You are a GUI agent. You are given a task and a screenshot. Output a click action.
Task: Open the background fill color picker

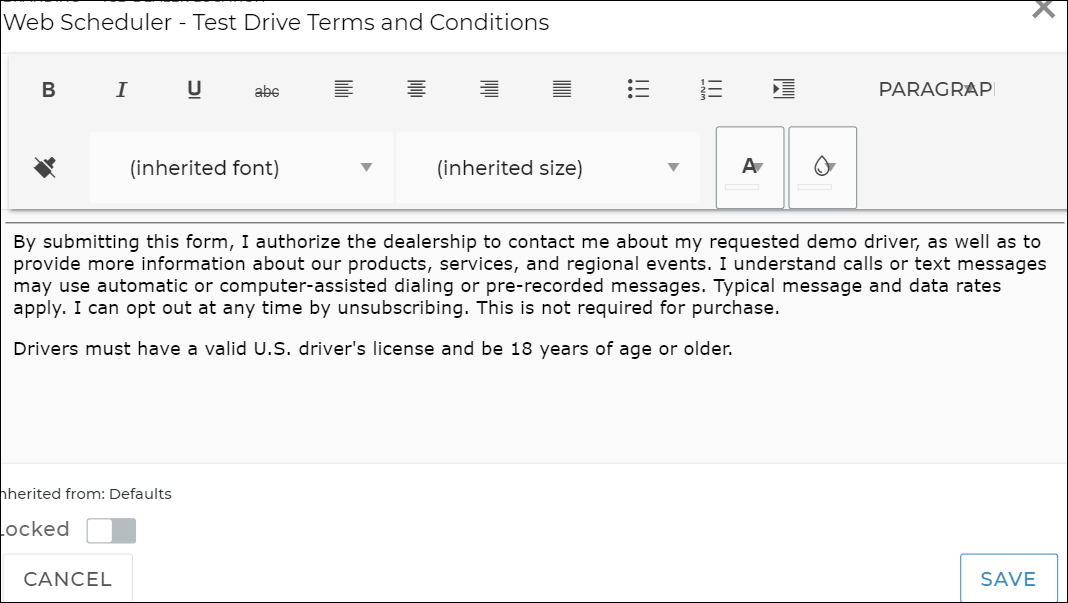pos(823,168)
